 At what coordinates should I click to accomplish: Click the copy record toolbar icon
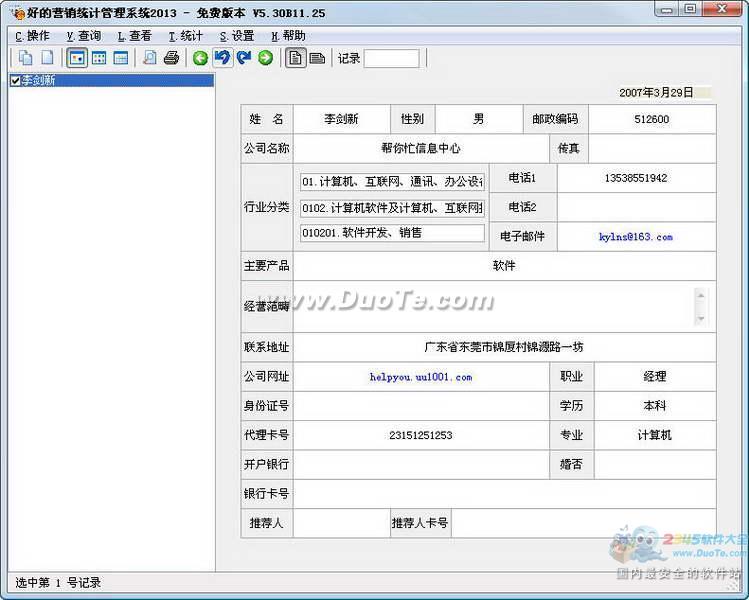click(x=26, y=58)
